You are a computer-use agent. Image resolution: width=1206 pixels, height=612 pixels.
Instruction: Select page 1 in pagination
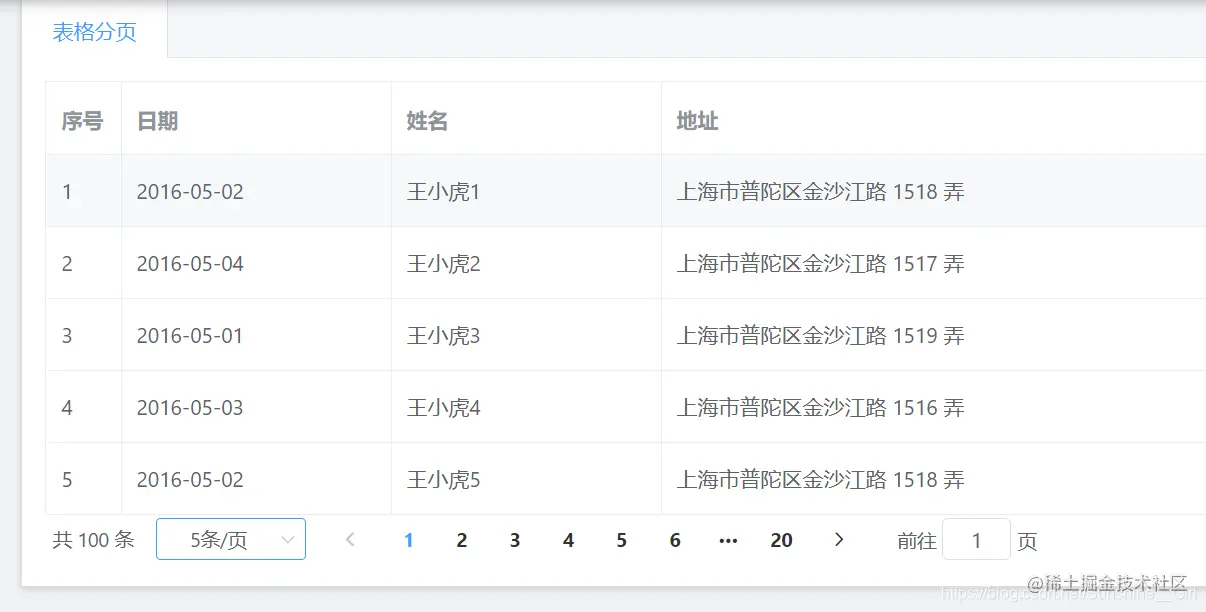coord(408,540)
